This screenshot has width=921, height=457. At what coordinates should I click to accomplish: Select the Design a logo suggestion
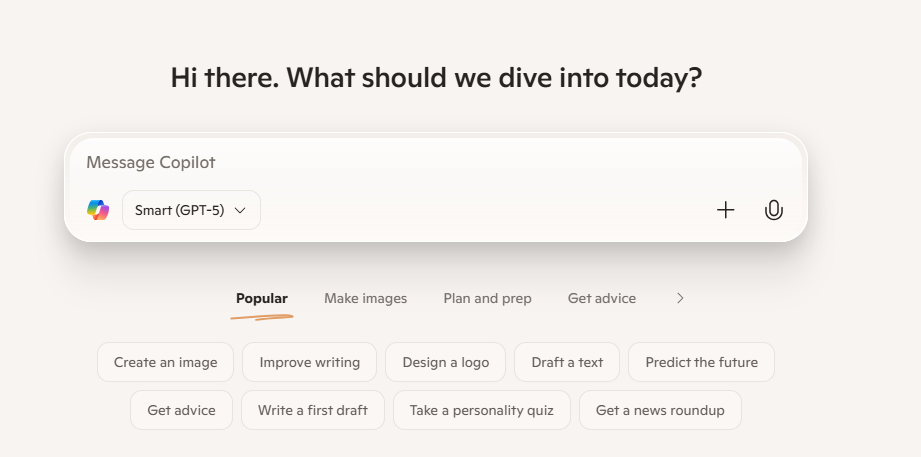[445, 362]
